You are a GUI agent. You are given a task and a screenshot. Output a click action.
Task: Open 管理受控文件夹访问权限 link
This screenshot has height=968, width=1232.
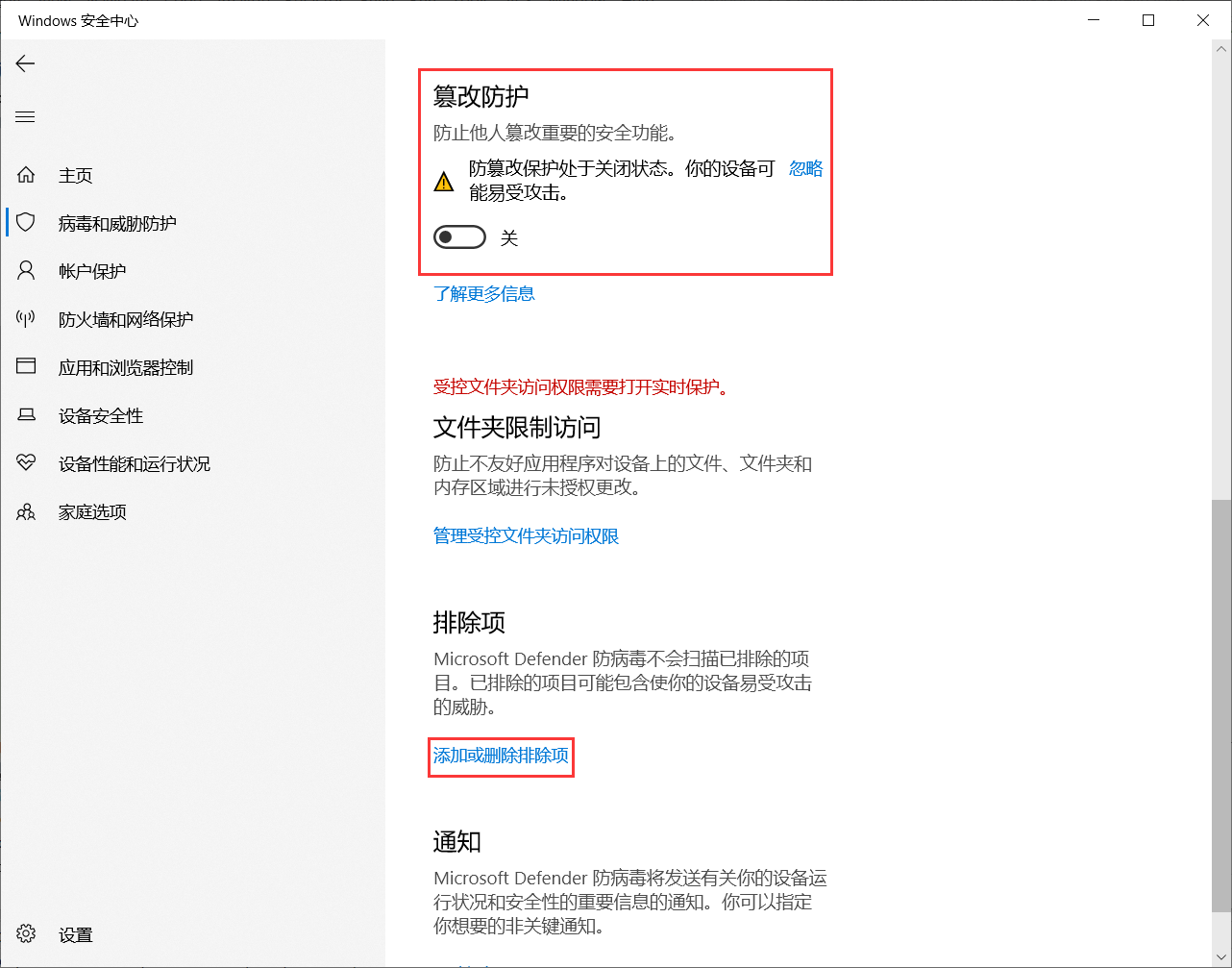click(x=527, y=536)
